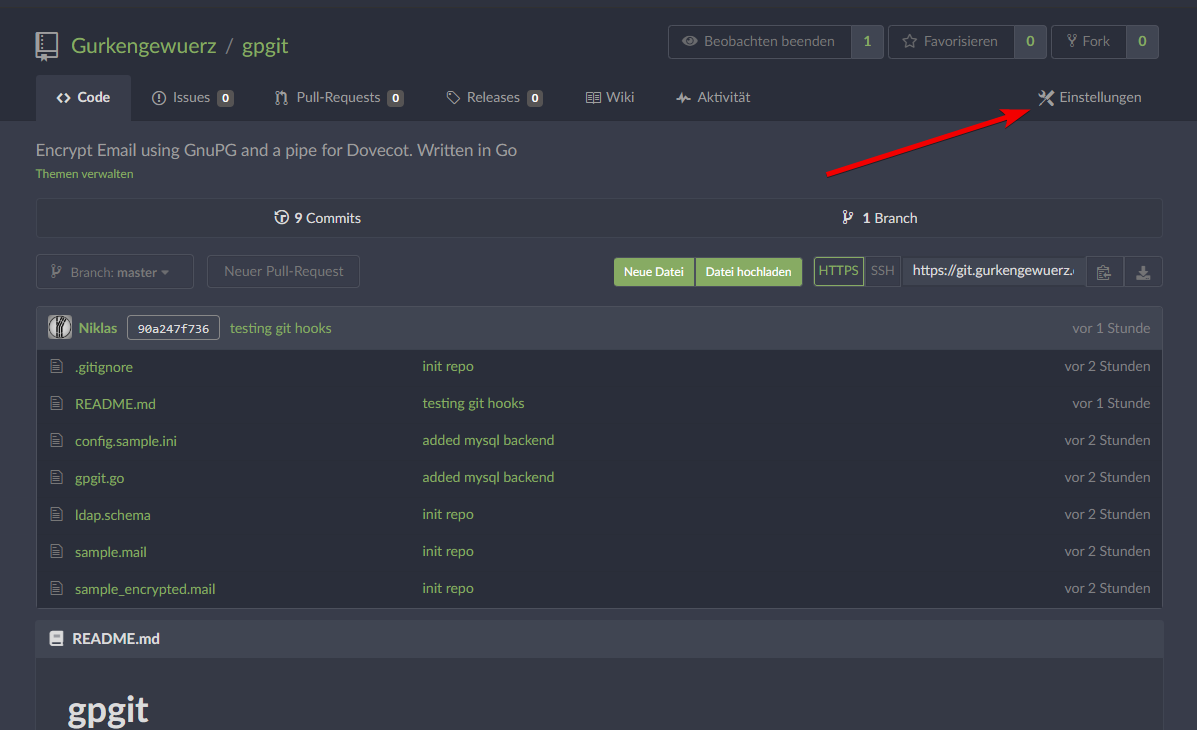
Task: Switch to the Wiki tab
Action: point(610,98)
